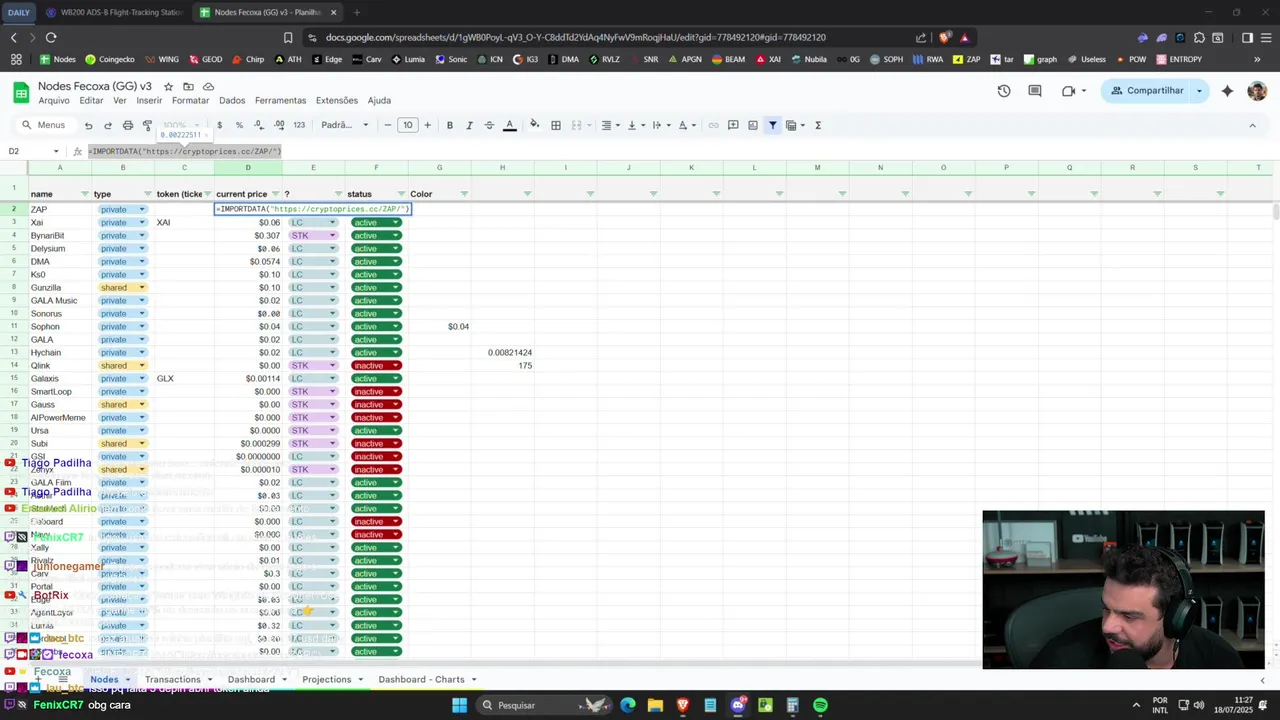Open the inactive status chip in Qlink row

point(376,366)
